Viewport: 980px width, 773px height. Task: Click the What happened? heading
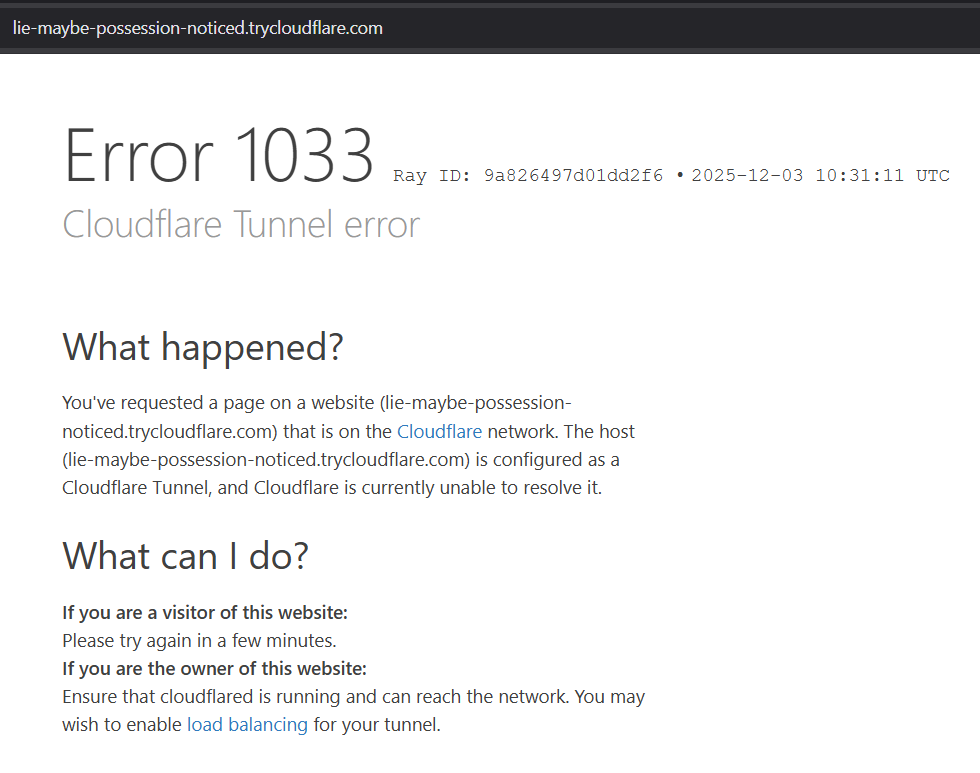click(x=203, y=347)
